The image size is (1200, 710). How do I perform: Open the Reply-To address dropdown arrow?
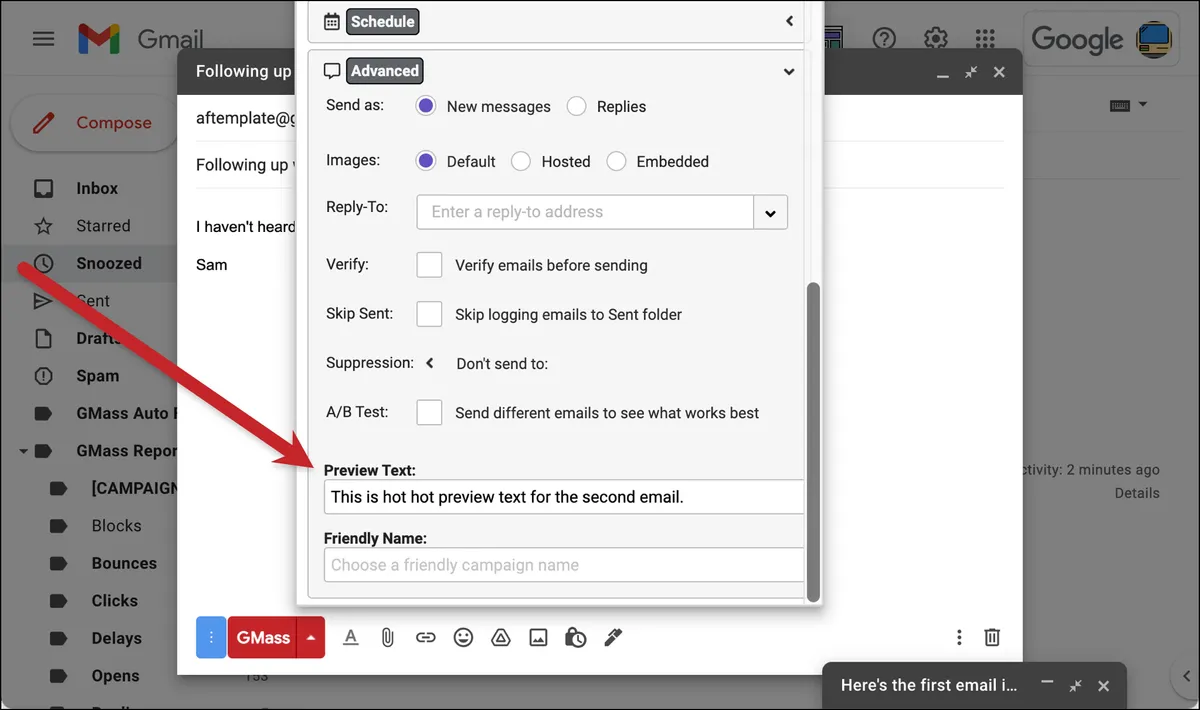click(770, 212)
